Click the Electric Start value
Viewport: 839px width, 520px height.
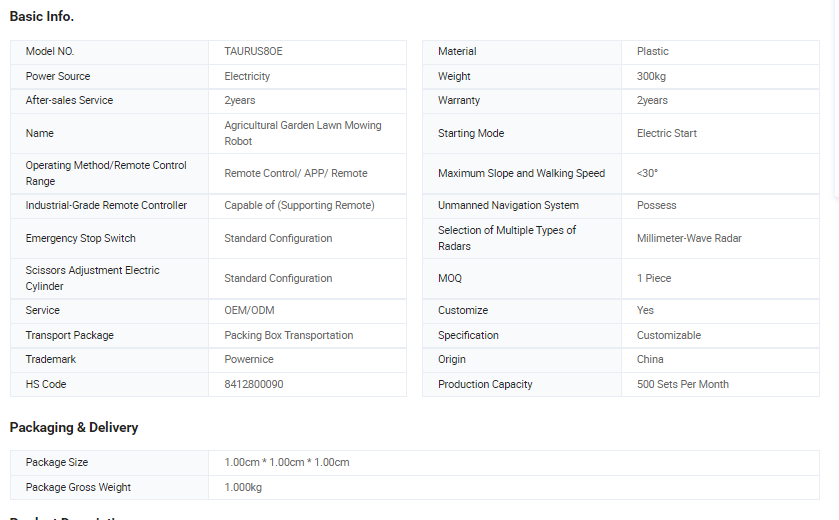click(x=667, y=133)
